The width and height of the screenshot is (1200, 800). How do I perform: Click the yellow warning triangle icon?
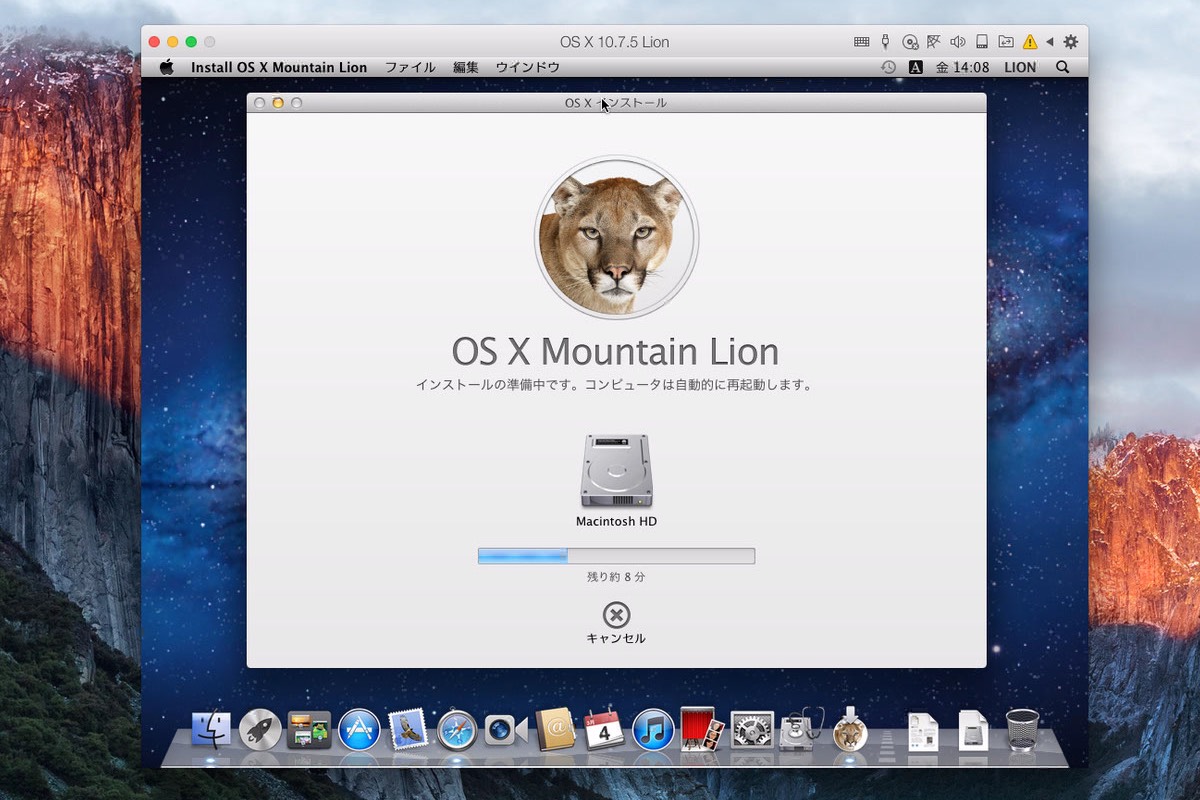[1028, 42]
